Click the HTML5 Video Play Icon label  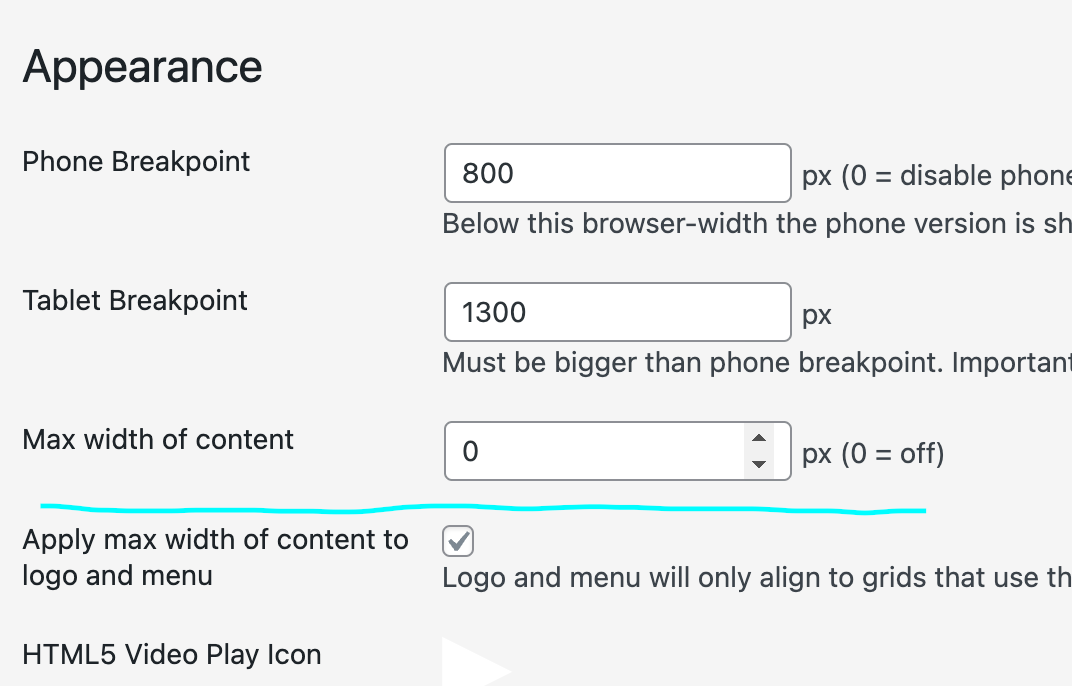[172, 654]
